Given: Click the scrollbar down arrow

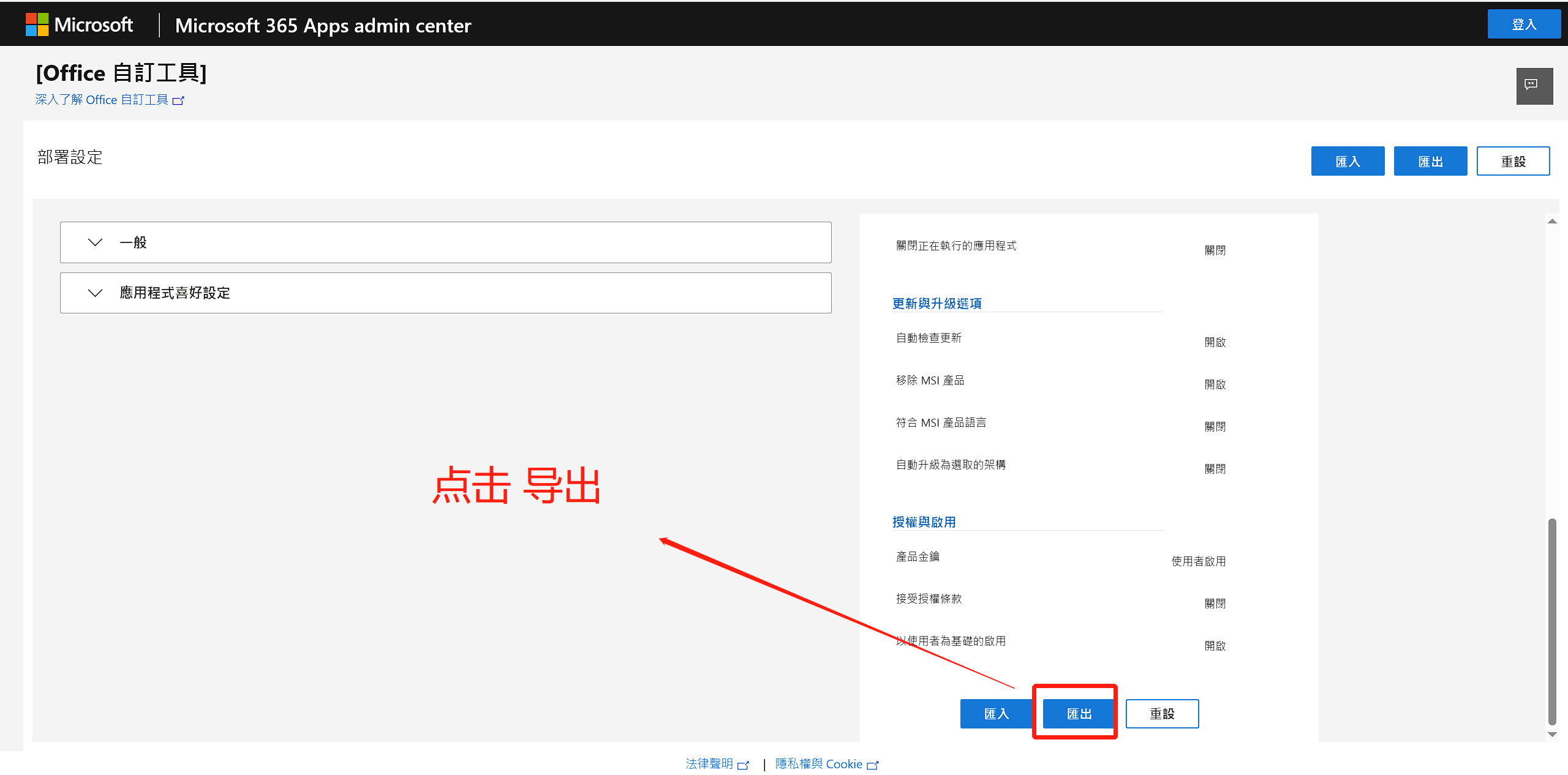Looking at the screenshot, I should click(x=1552, y=734).
